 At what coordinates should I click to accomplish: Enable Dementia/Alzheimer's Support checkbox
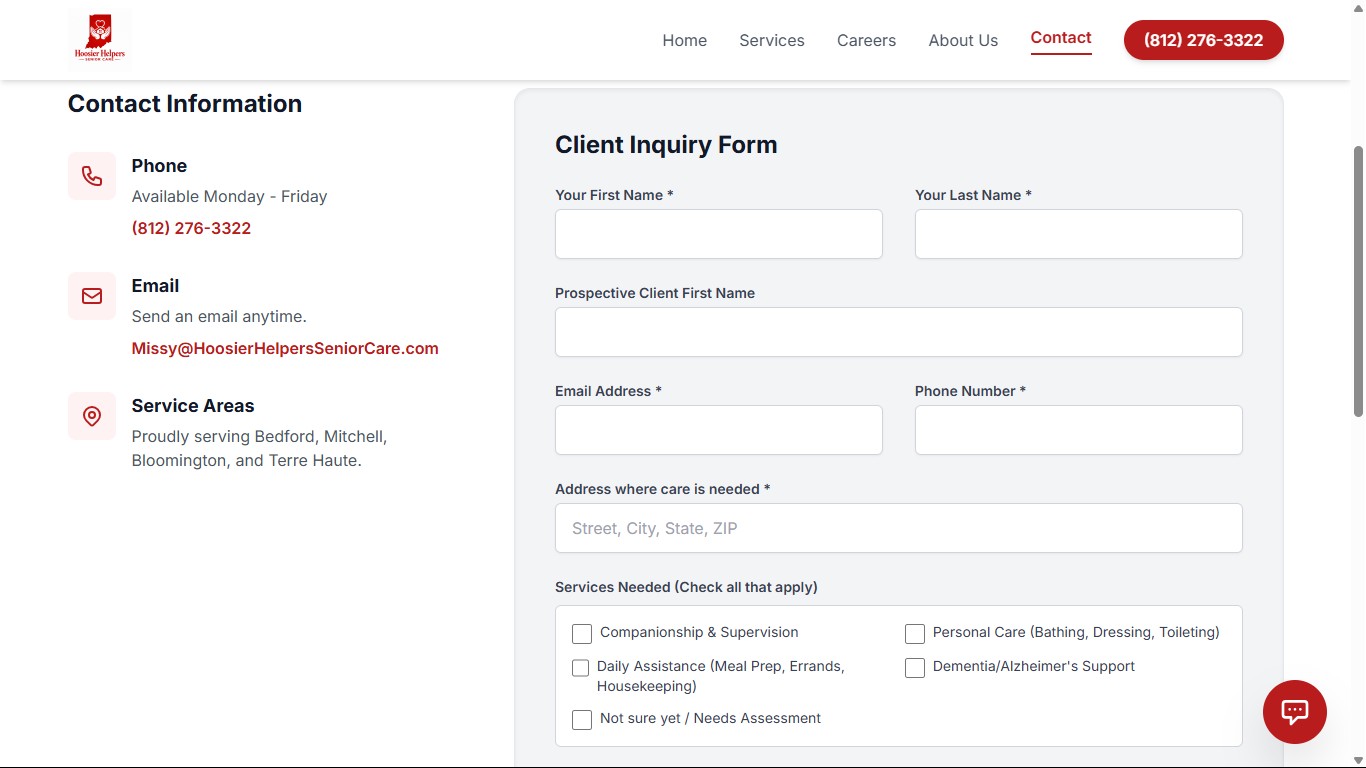point(915,668)
